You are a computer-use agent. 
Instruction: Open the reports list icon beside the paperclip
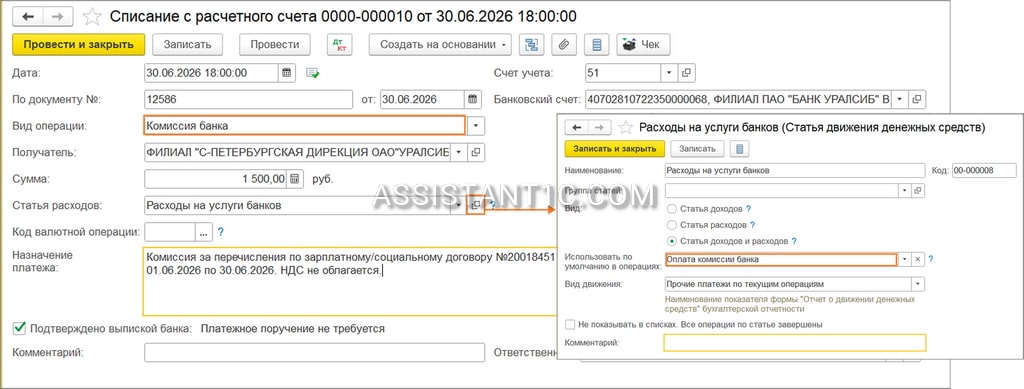click(x=596, y=44)
